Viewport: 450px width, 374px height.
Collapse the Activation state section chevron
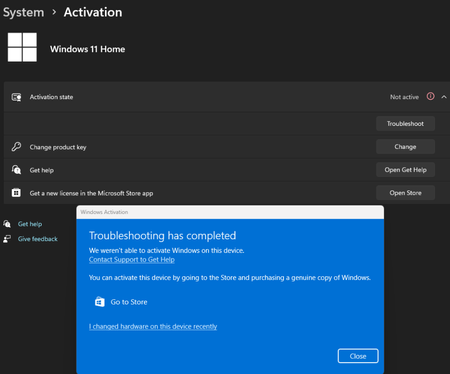point(444,97)
